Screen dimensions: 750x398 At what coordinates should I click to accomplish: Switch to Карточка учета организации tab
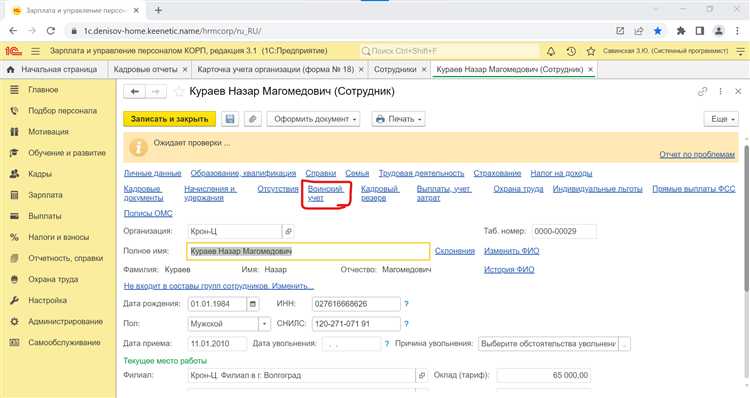click(276, 69)
